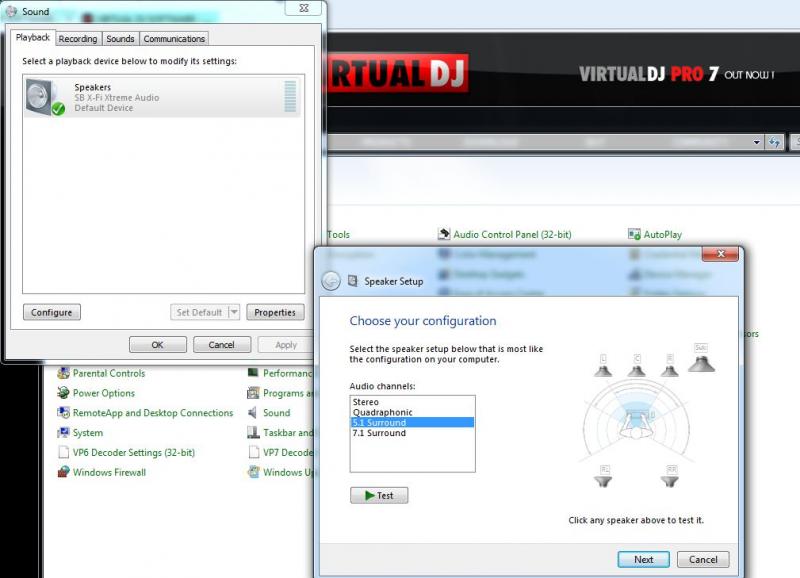
Task: Open the address bar dropdown arrow
Action: pos(757,142)
